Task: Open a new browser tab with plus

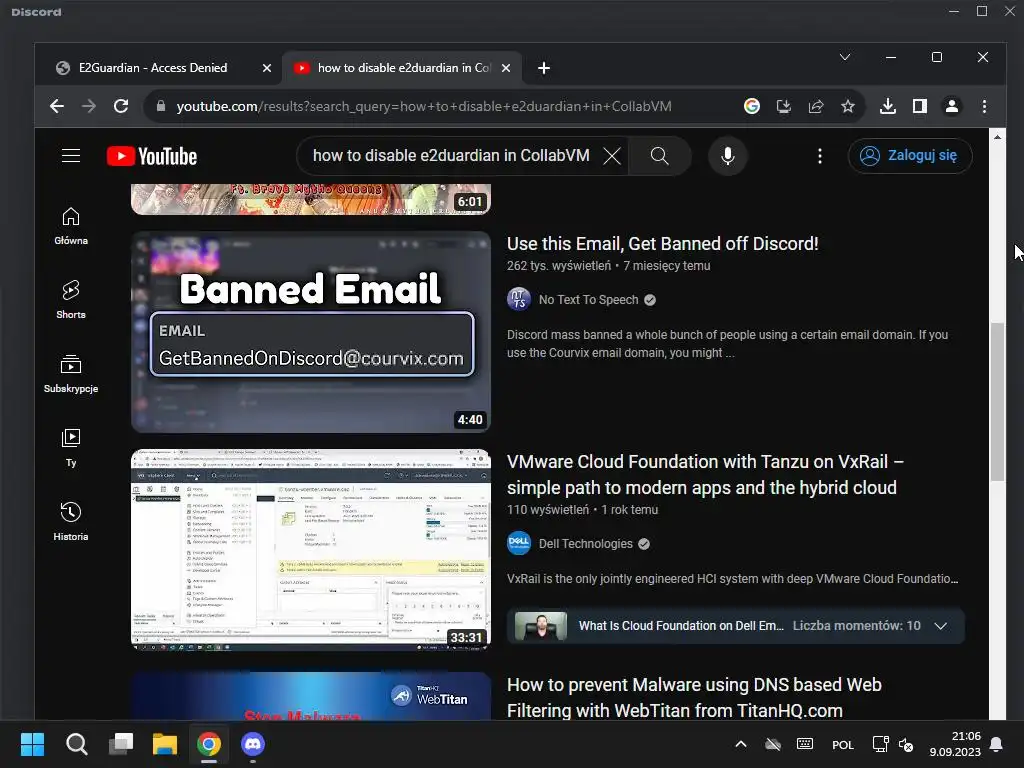Action: click(x=543, y=68)
